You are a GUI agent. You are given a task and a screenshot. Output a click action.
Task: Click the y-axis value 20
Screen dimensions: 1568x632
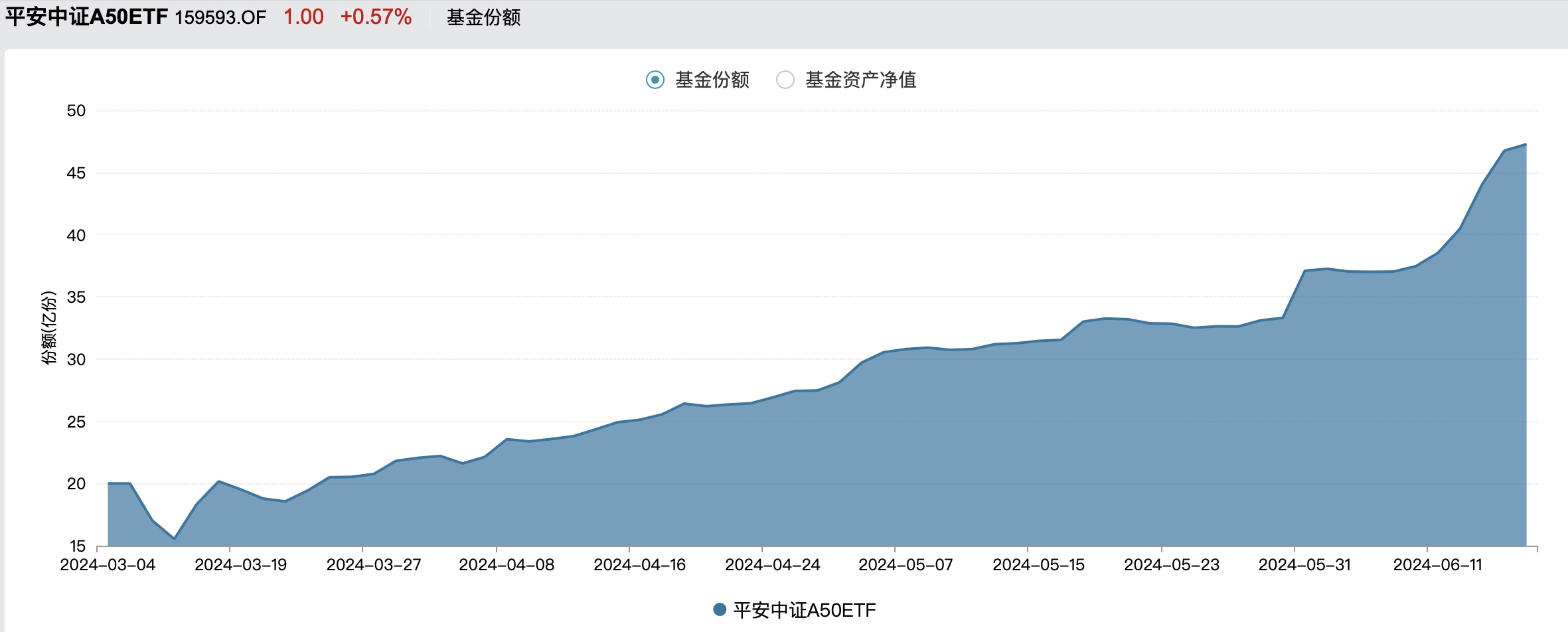click(76, 484)
